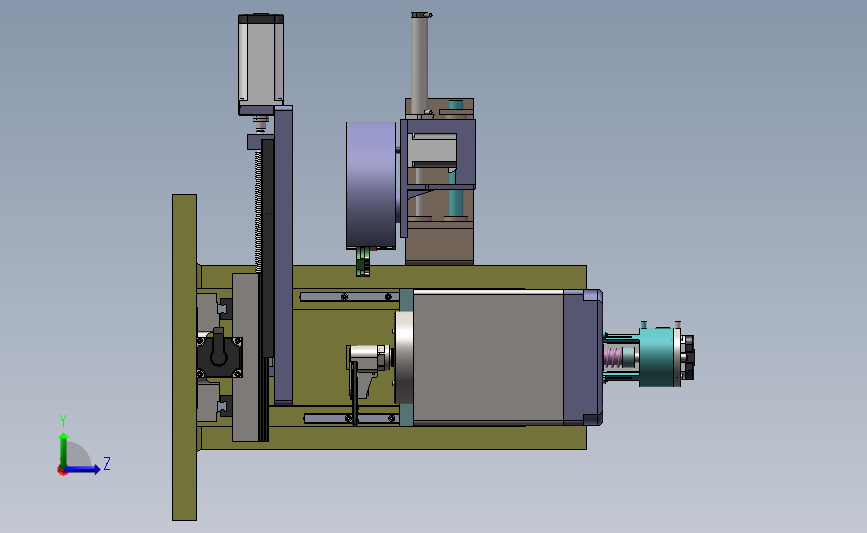Select the black nut at far right end
867x533 pixels.
(x=688, y=357)
